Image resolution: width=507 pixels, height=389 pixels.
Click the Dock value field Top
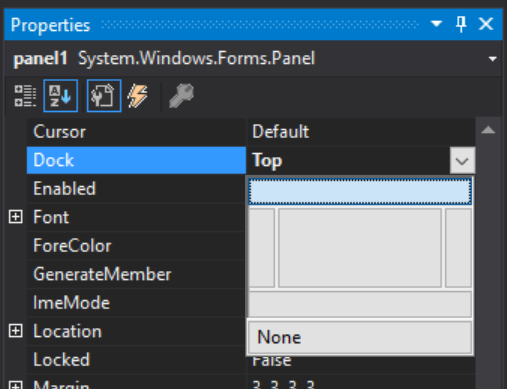tap(348, 160)
